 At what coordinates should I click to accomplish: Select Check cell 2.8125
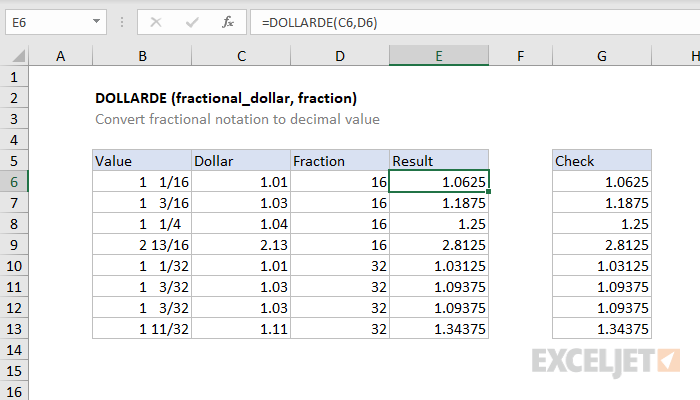pos(601,245)
